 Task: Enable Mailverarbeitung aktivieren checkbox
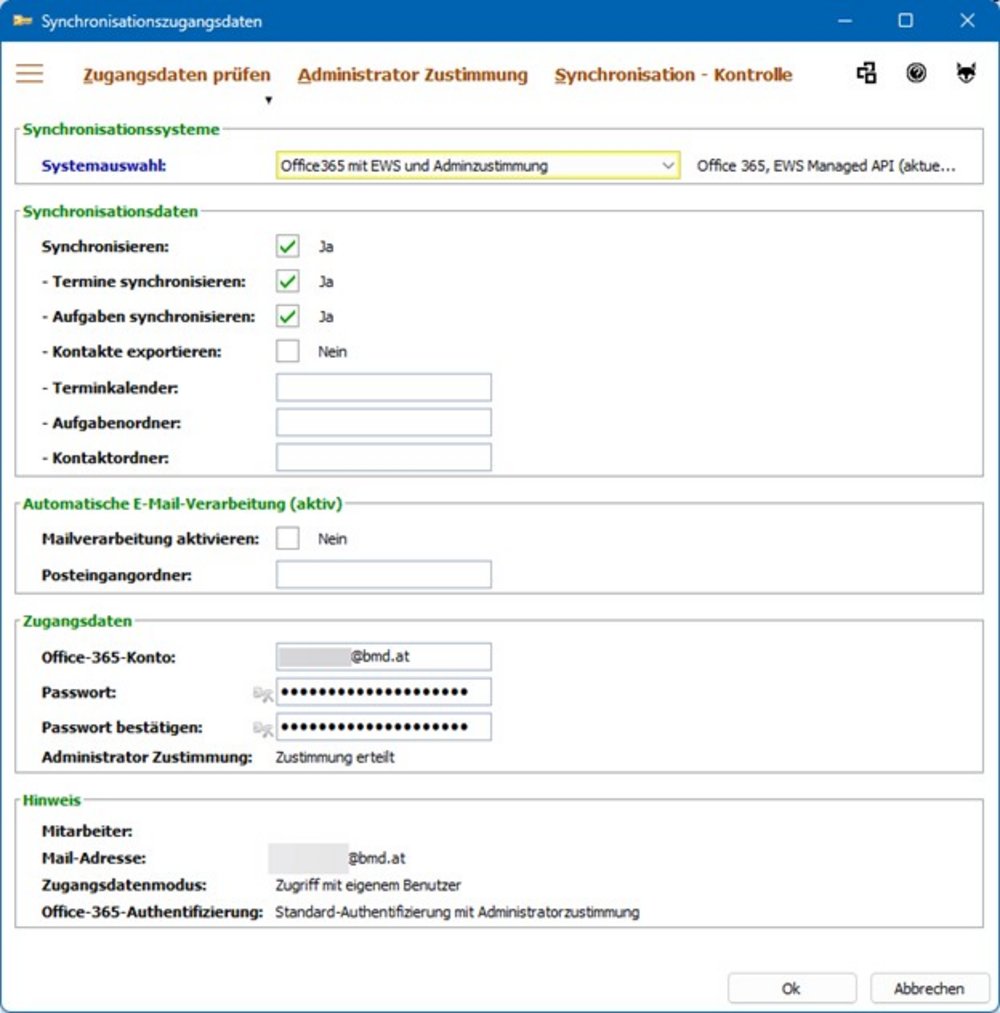(288, 539)
